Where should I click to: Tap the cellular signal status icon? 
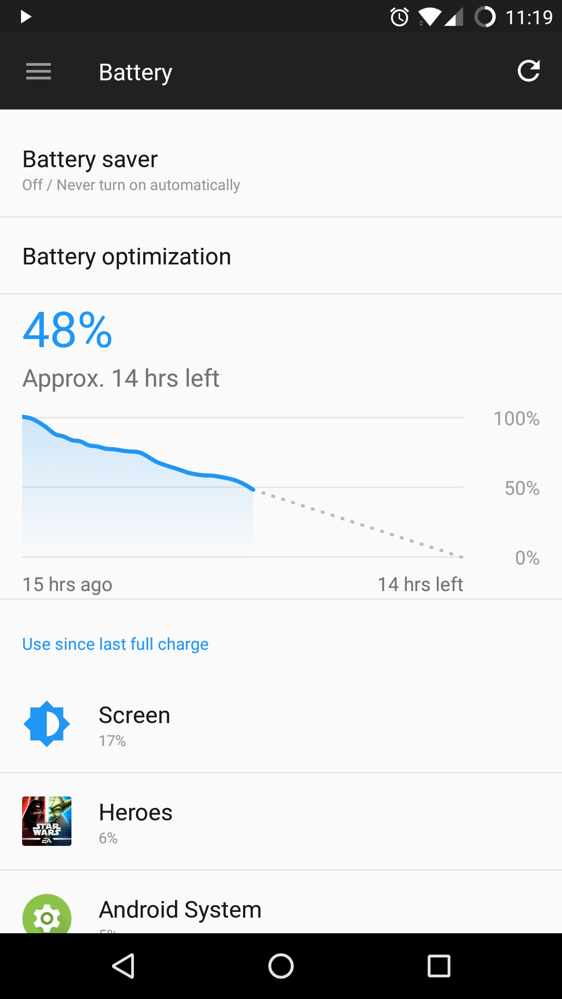coord(453,17)
